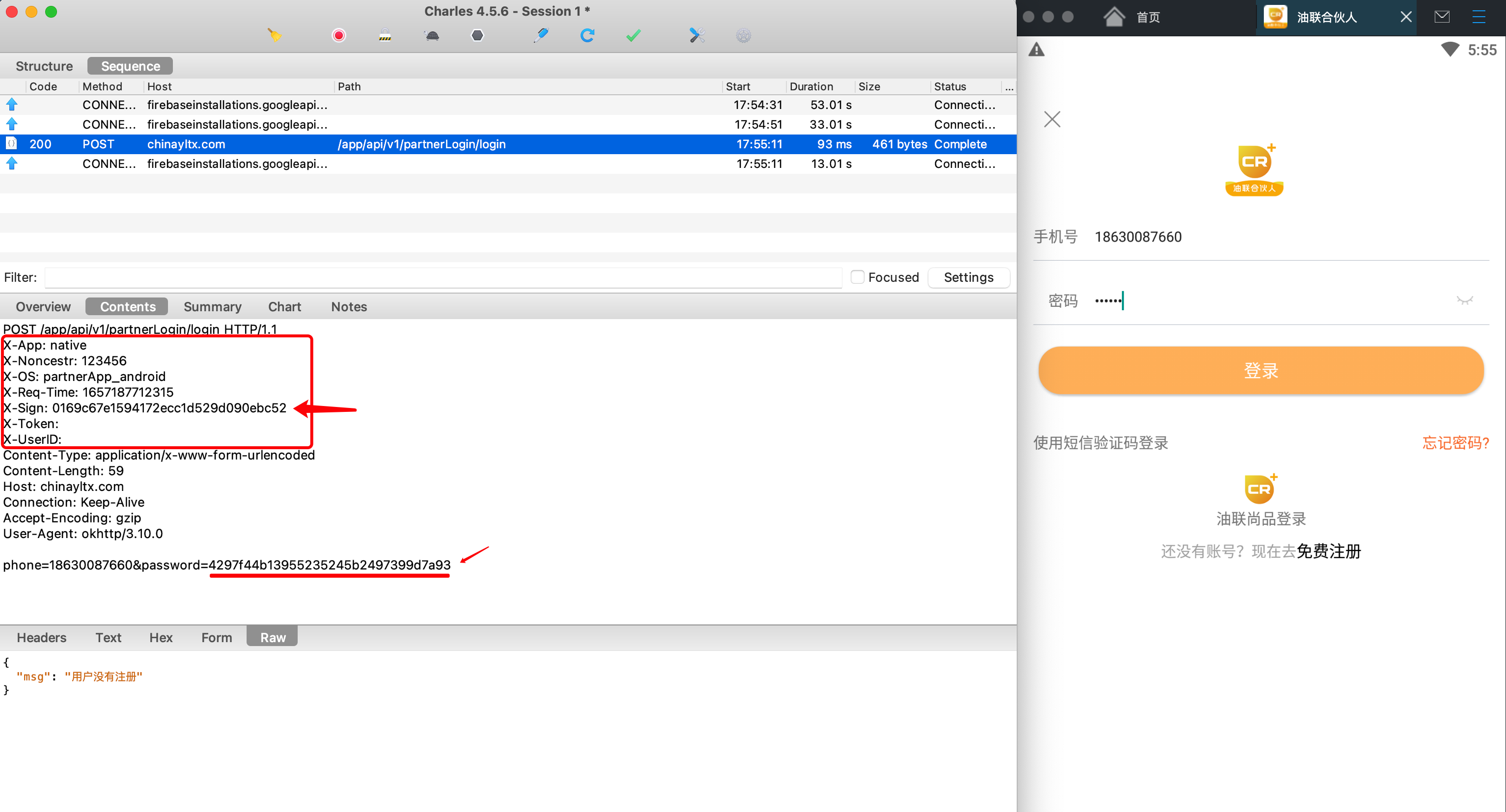1506x812 pixels.
Task: Select the response Raw tab
Action: [x=273, y=637]
